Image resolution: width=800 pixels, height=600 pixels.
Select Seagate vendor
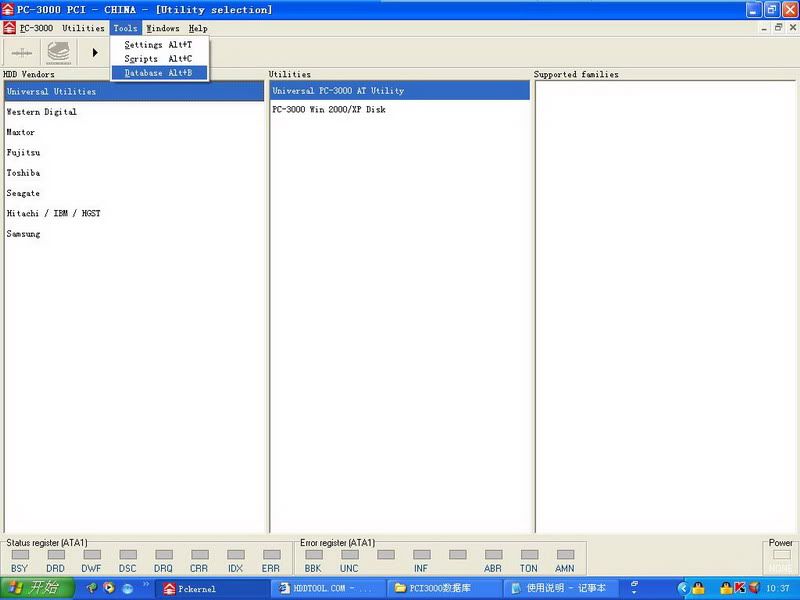[x=134, y=193]
